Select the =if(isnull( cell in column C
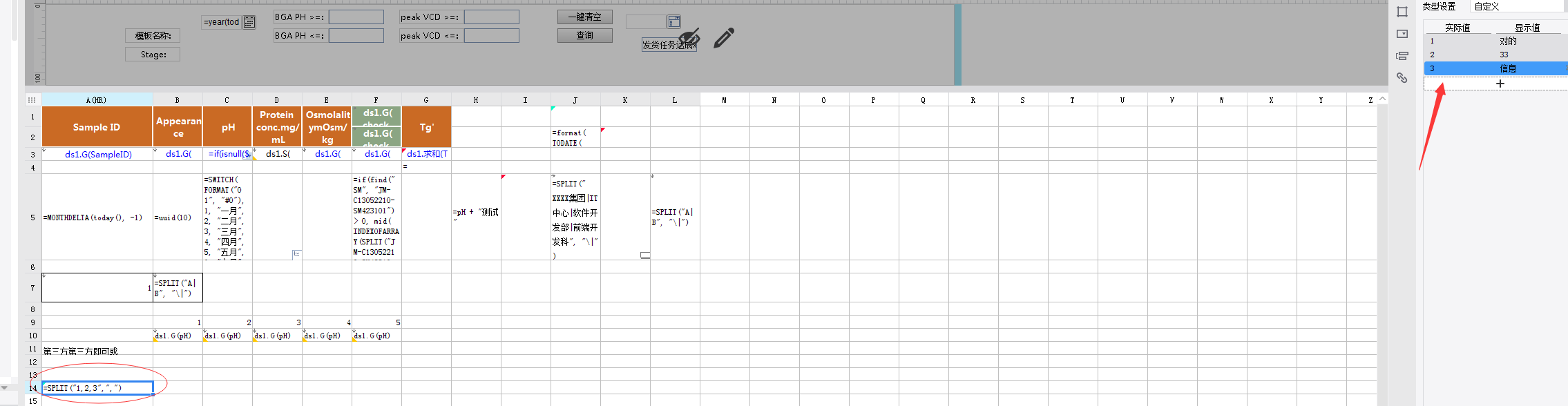The height and width of the screenshot is (406, 1568). 227,154
